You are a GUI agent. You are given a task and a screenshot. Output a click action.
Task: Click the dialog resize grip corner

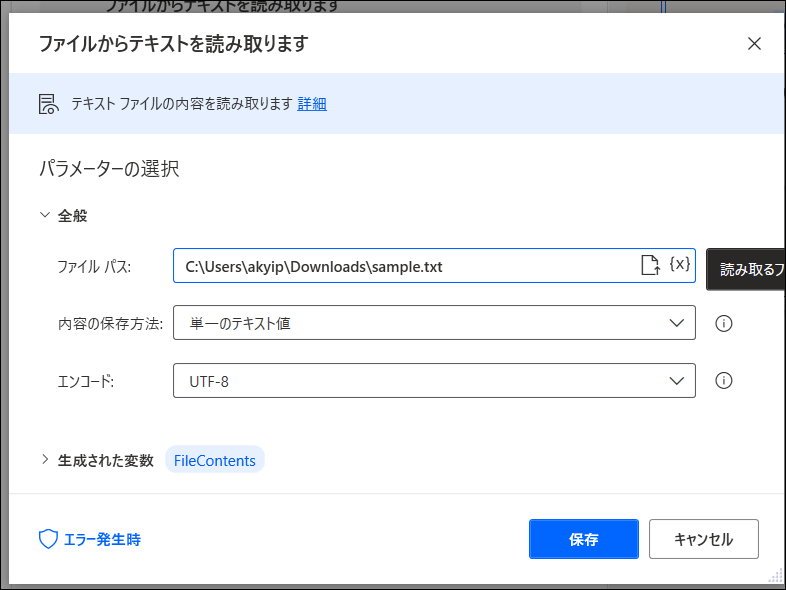[x=775, y=576]
